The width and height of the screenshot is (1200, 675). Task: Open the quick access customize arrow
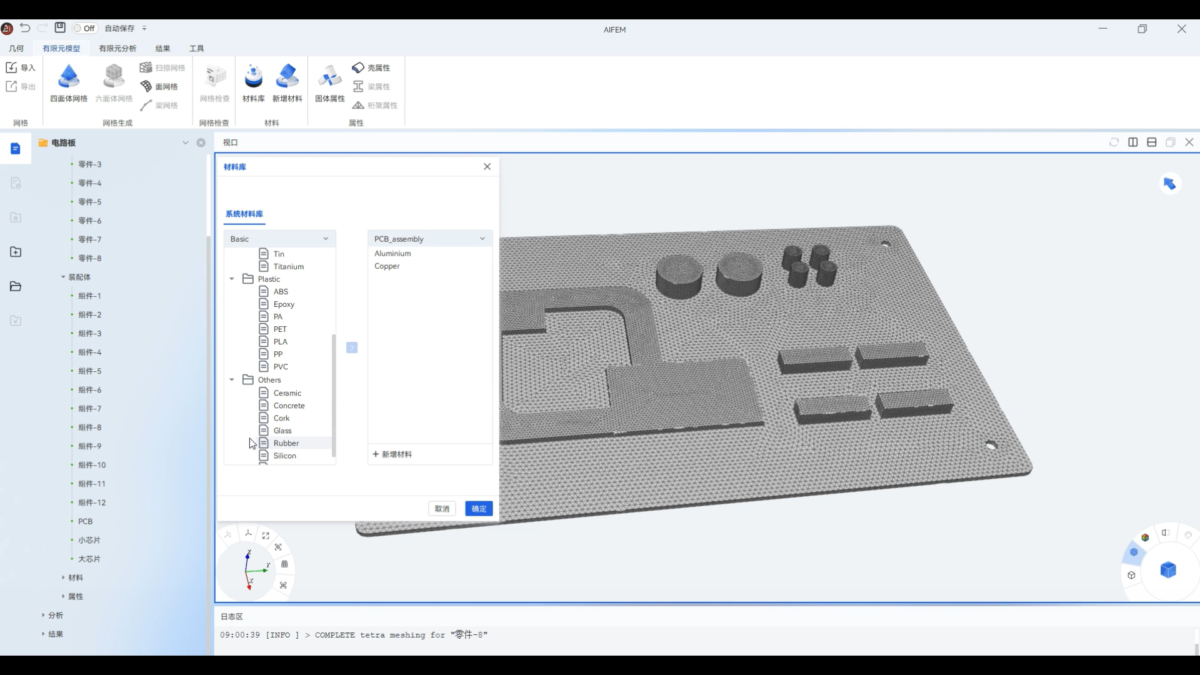click(144, 28)
